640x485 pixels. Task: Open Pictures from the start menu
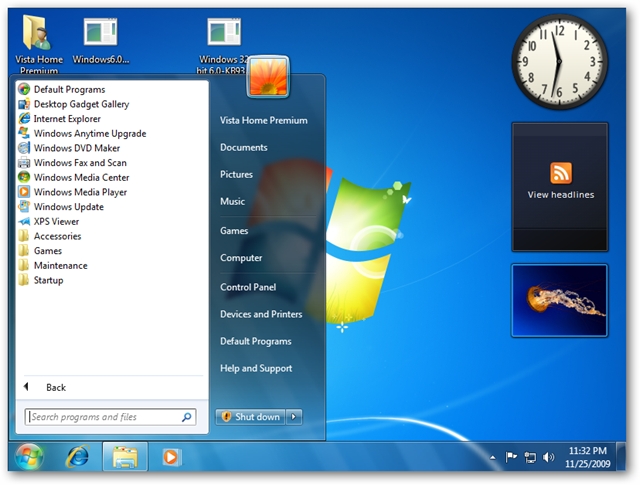[x=236, y=174]
